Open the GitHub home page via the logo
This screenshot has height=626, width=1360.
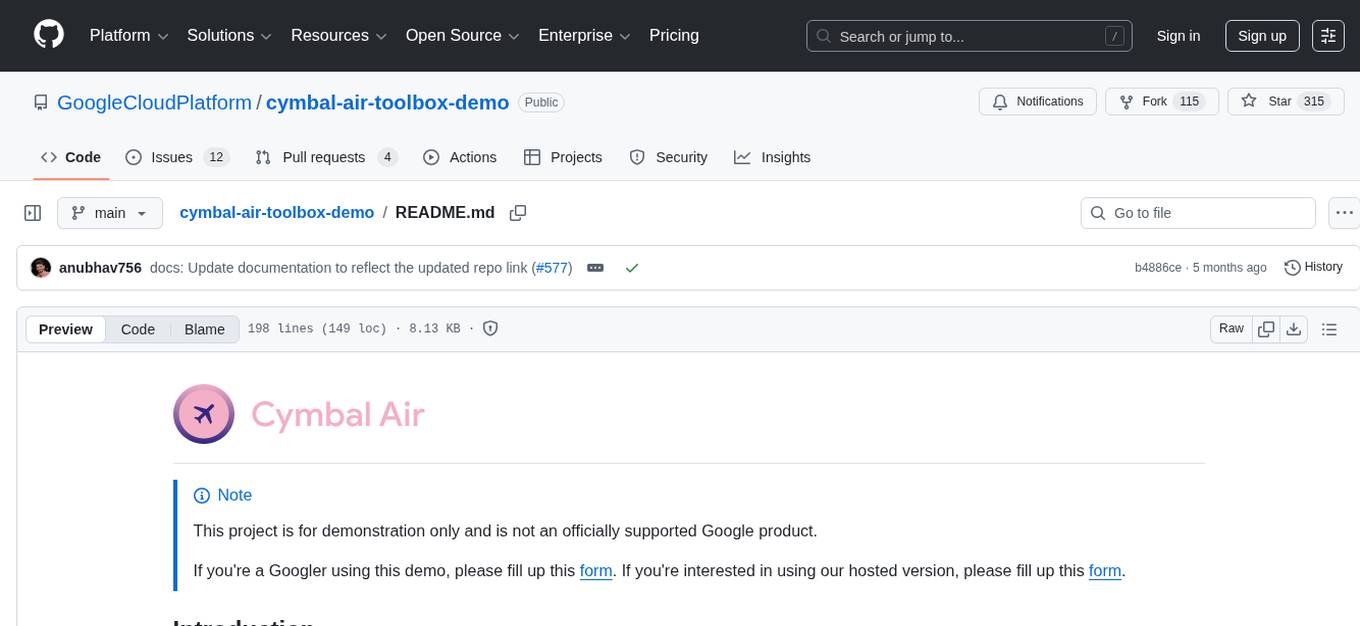pyautogui.click(x=48, y=35)
